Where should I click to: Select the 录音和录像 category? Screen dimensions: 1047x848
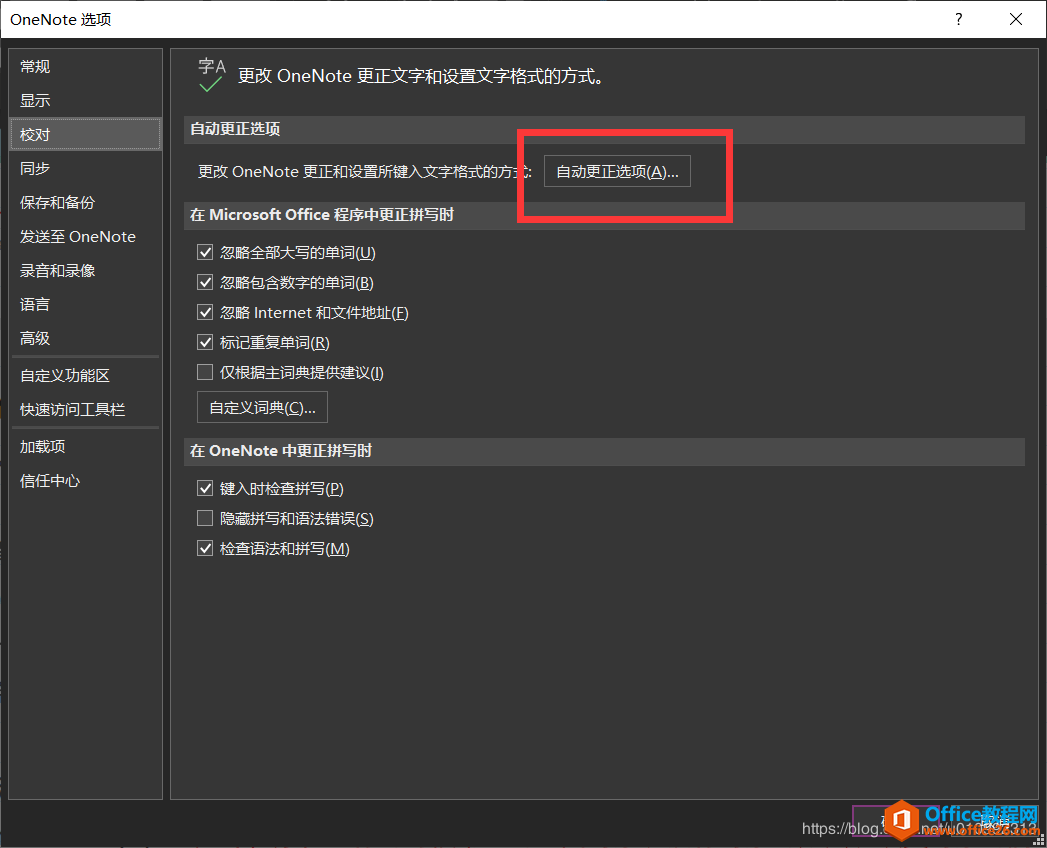click(x=85, y=270)
